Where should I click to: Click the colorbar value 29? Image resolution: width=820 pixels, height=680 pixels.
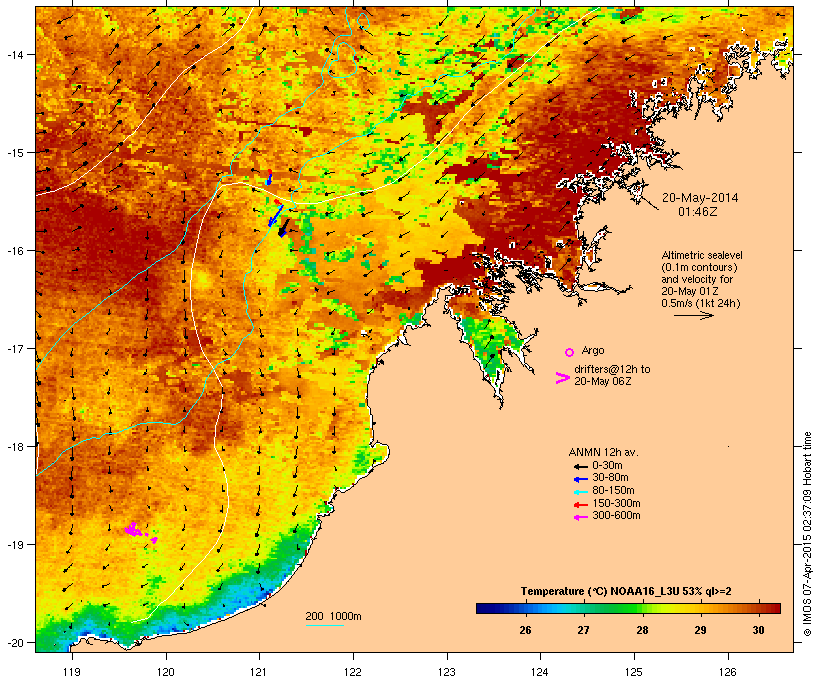coord(700,630)
